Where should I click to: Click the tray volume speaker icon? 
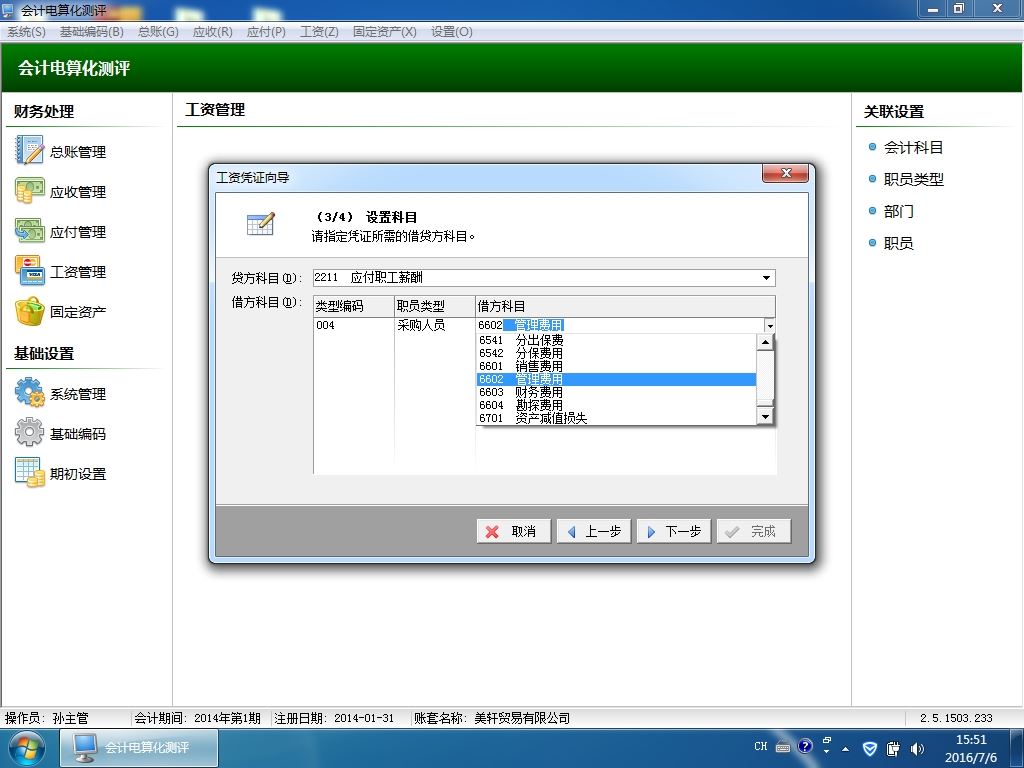coord(917,748)
